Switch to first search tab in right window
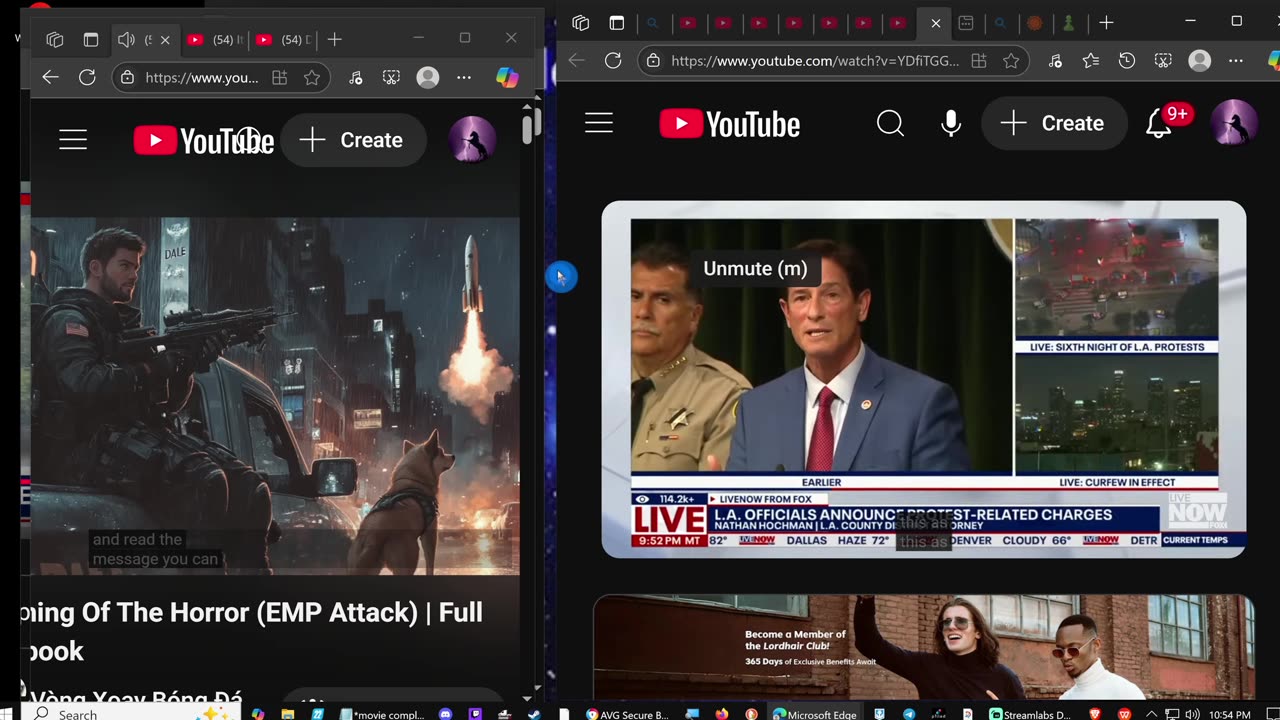The width and height of the screenshot is (1280, 720). 652,23
